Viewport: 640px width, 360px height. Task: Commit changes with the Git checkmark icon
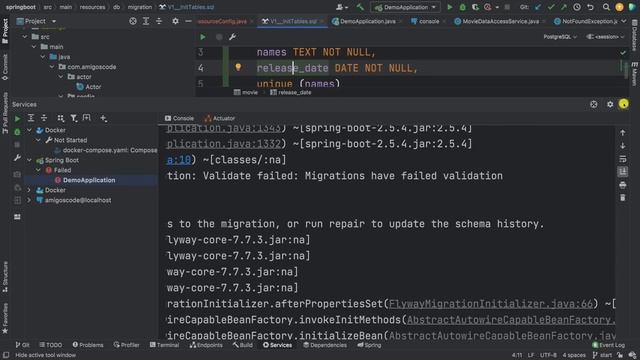pyautogui.click(x=551, y=7)
